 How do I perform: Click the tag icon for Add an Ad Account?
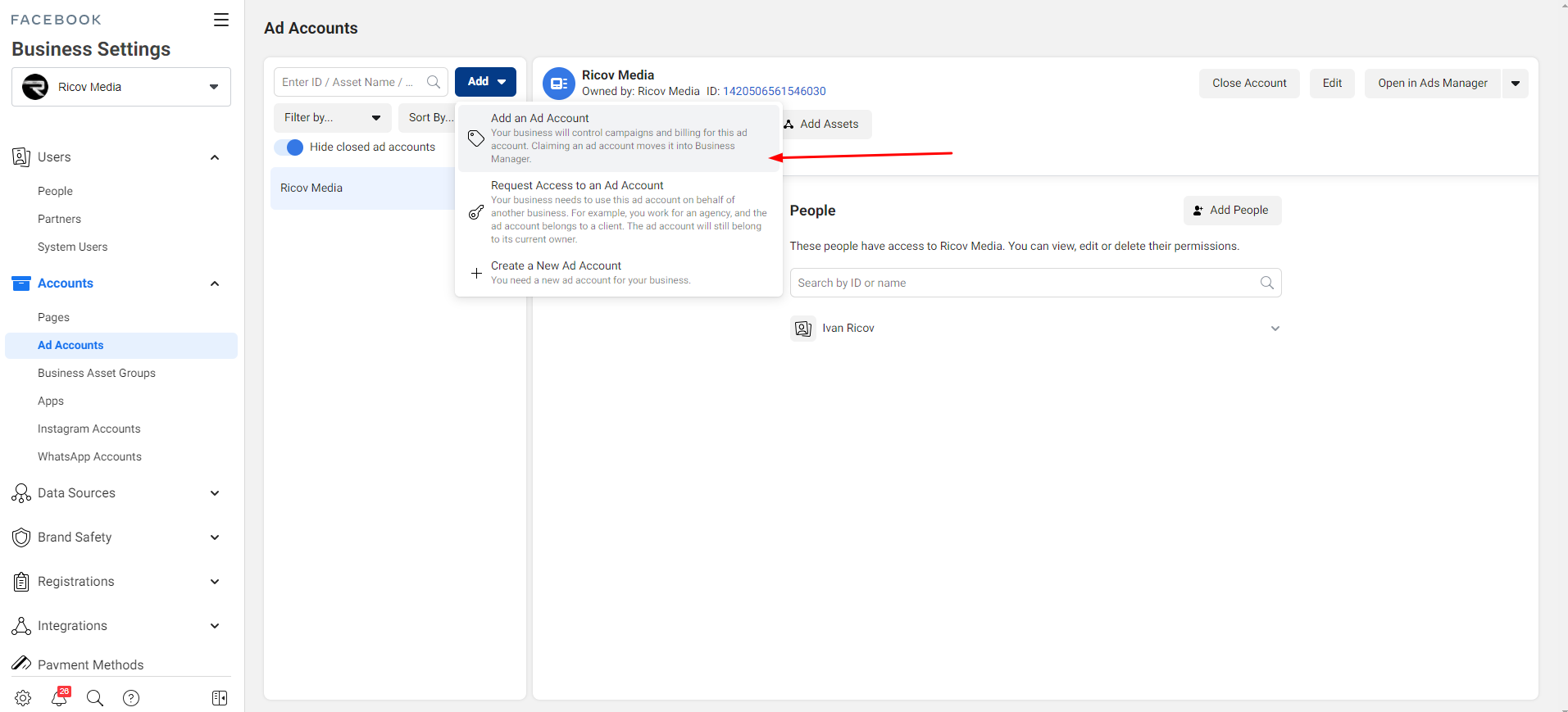point(476,138)
